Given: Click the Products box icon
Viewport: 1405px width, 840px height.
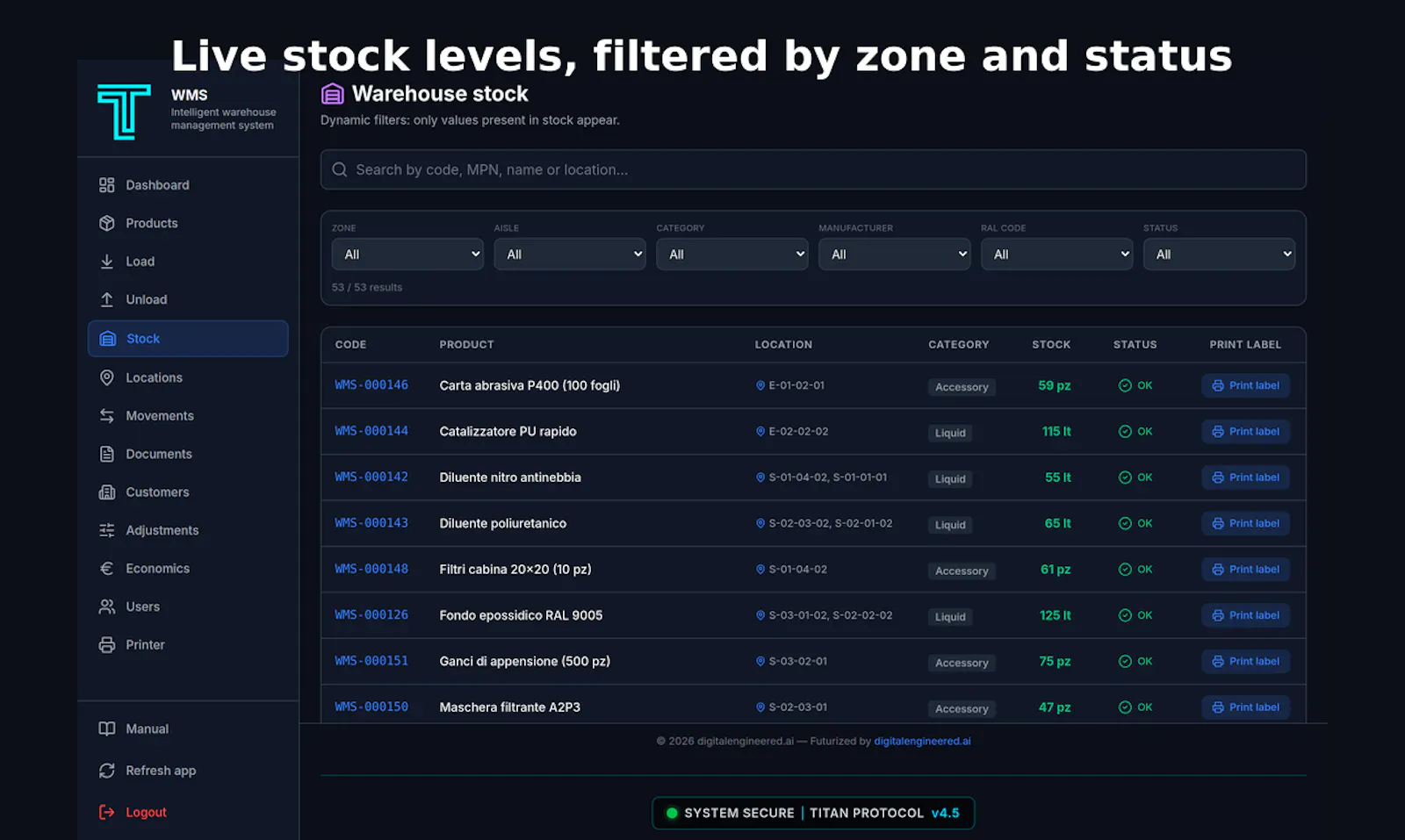Looking at the screenshot, I should (107, 223).
